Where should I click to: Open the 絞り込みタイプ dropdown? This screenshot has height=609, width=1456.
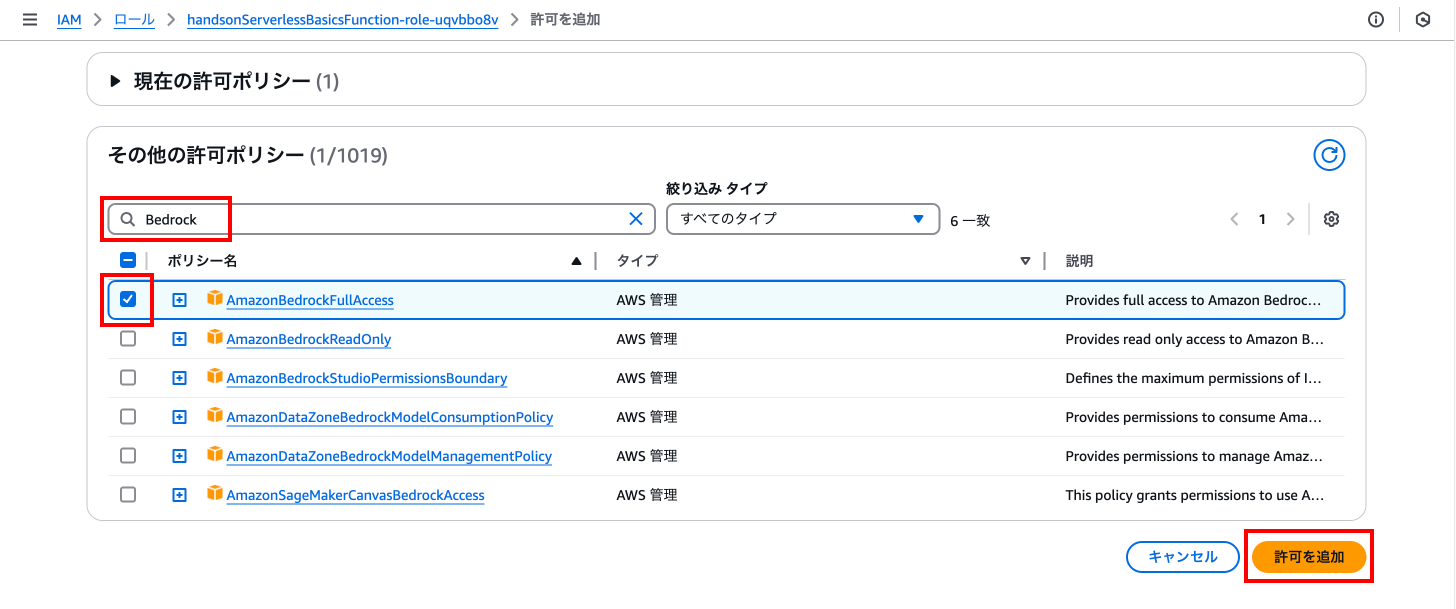coord(803,219)
